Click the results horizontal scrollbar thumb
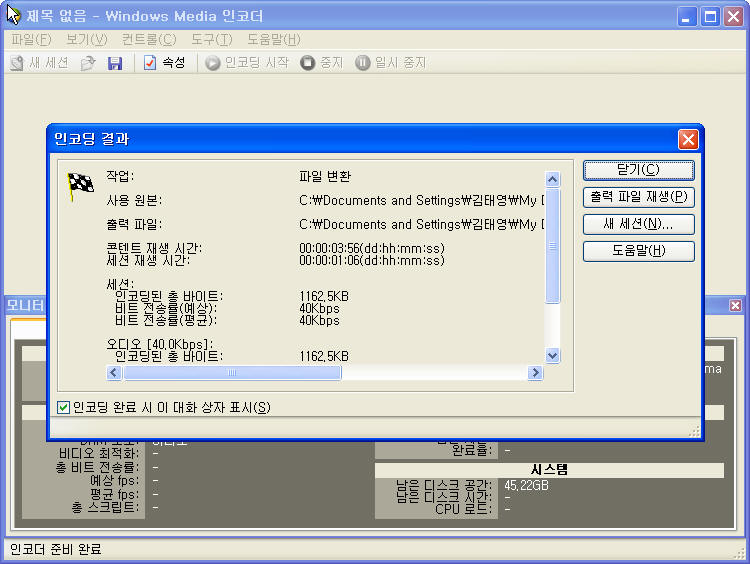The width and height of the screenshot is (750, 564). point(232,373)
